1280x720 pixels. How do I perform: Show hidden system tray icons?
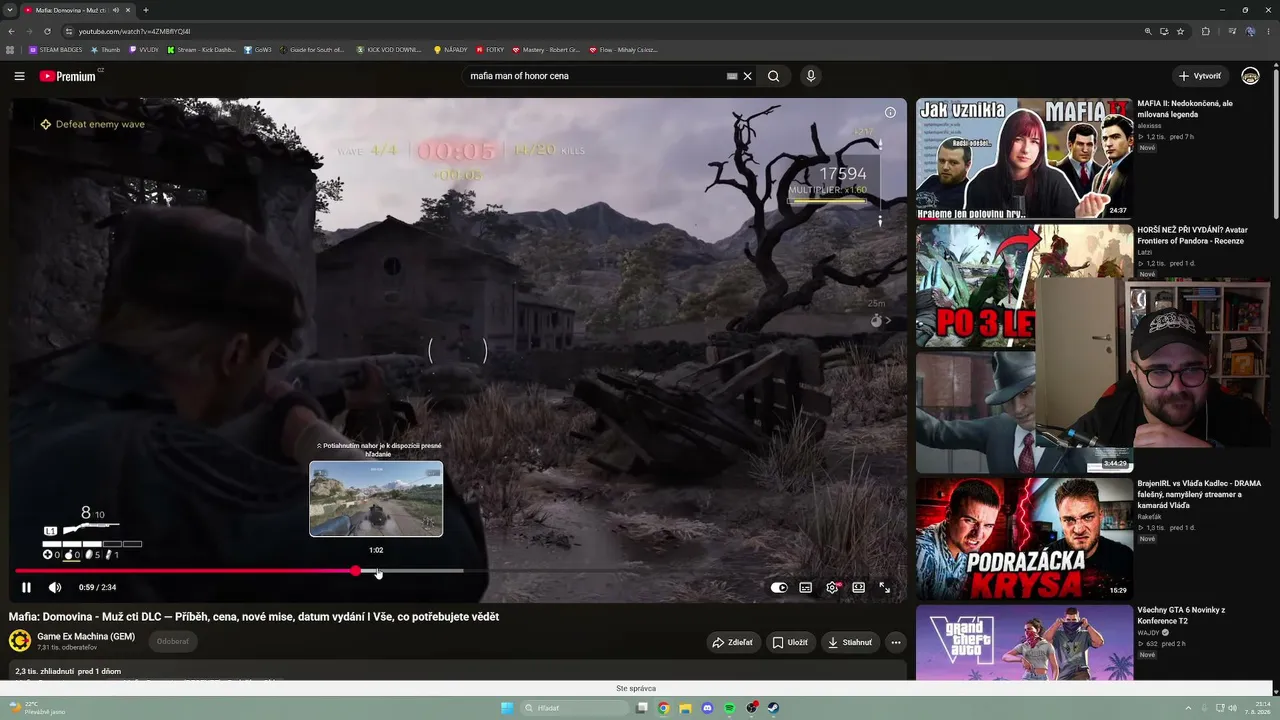point(1189,708)
